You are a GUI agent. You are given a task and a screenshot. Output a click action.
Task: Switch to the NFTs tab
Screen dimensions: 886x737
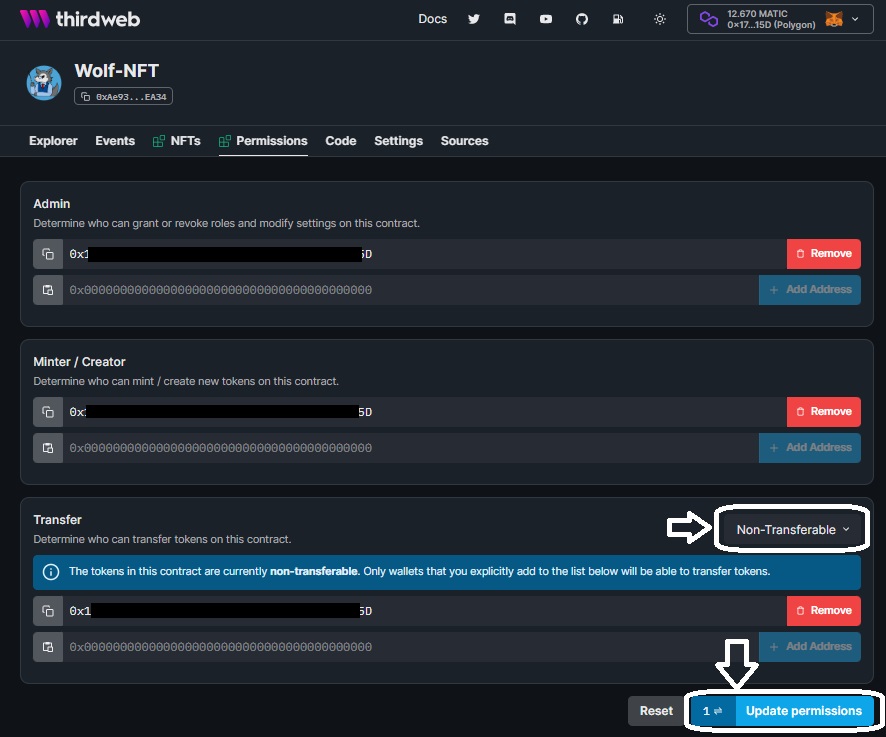(177, 141)
